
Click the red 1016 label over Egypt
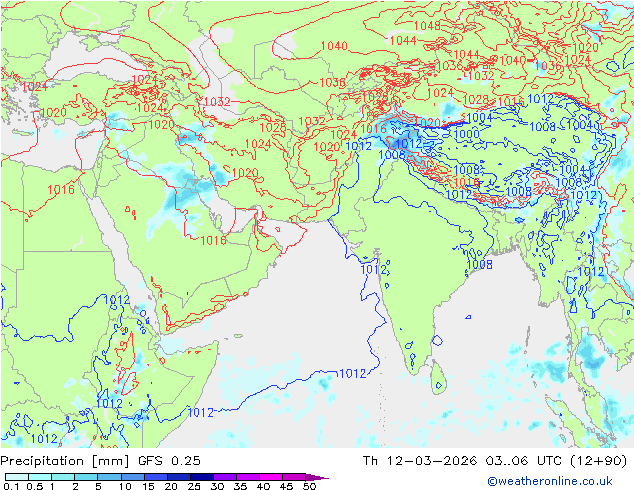pyautogui.click(x=61, y=189)
